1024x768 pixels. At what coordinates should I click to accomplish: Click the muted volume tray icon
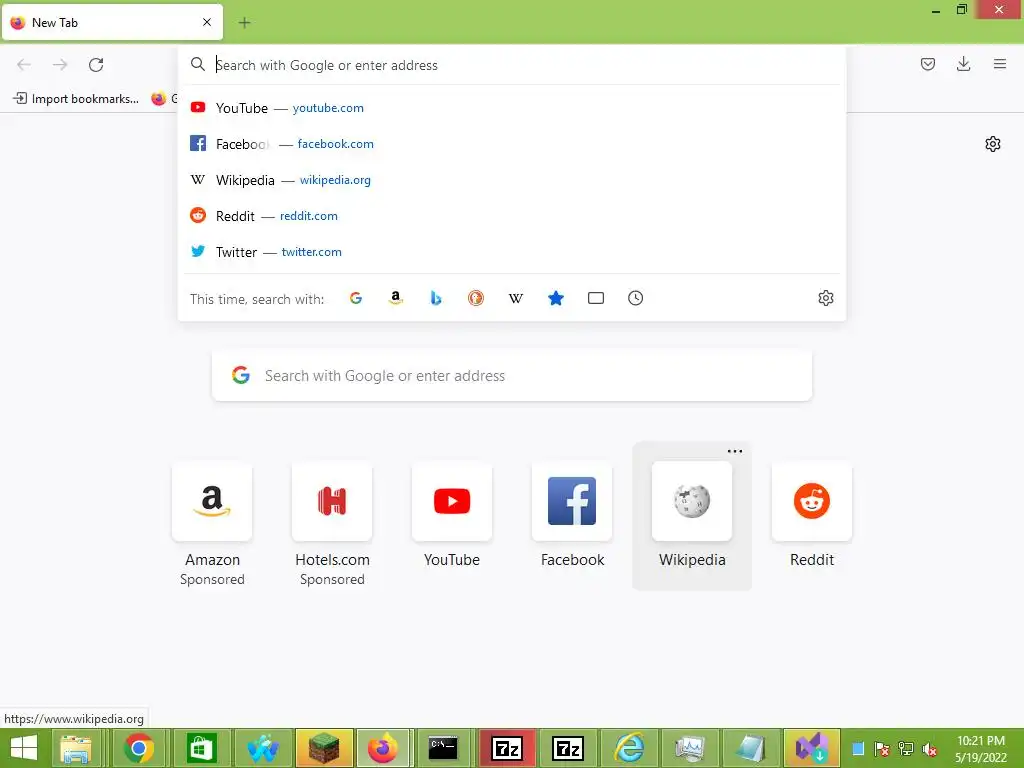[930, 750]
